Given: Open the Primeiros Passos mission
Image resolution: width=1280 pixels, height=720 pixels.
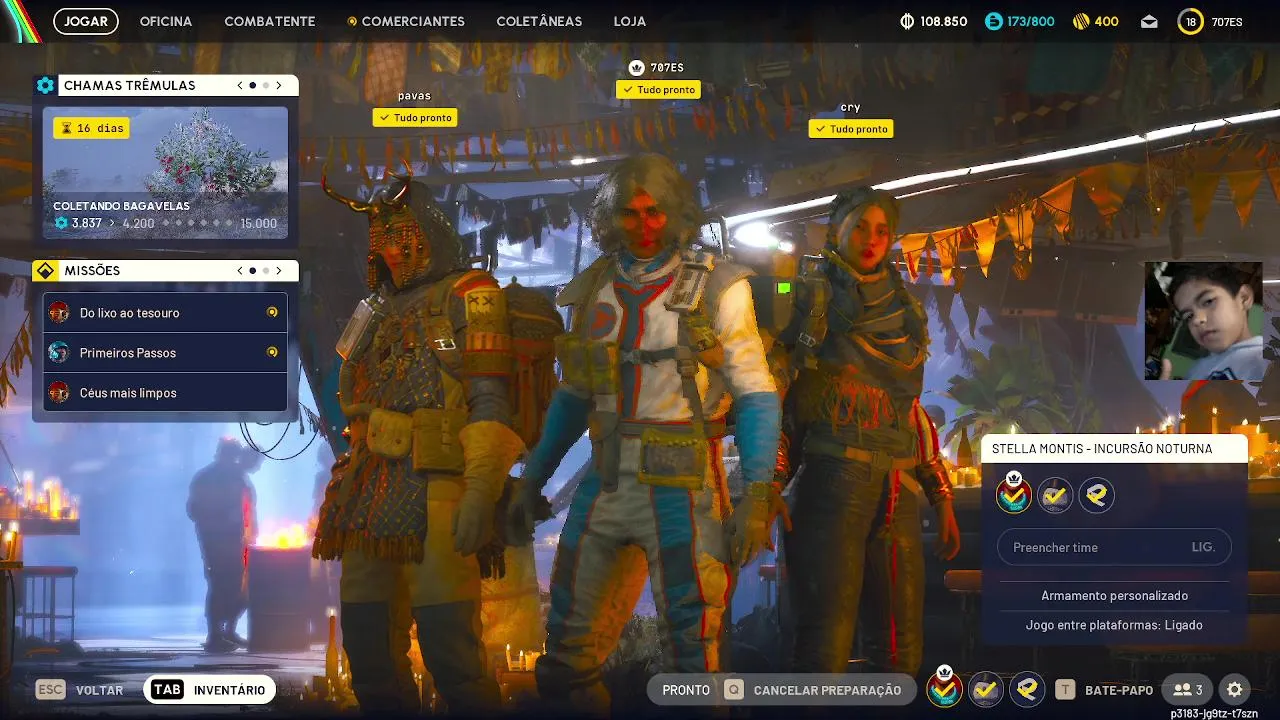Looking at the screenshot, I should coord(165,352).
